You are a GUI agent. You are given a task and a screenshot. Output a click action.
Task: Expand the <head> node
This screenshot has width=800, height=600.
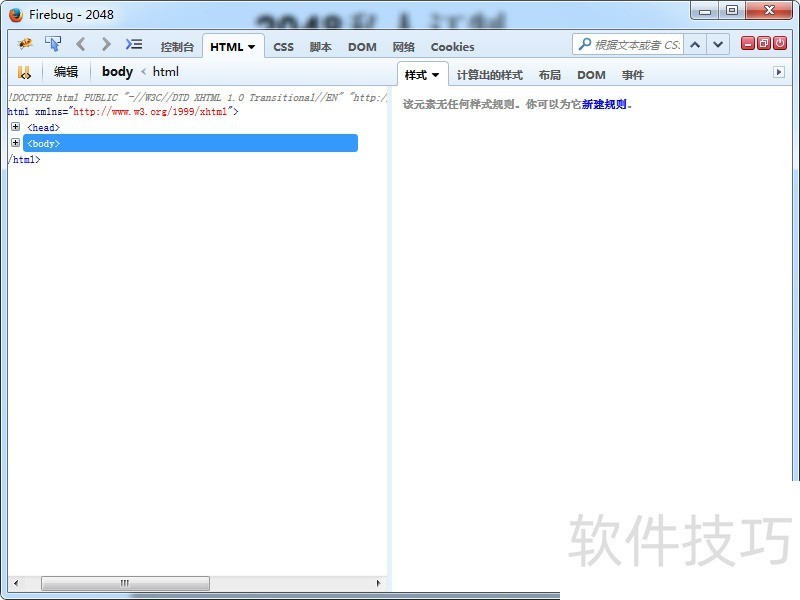pos(15,127)
